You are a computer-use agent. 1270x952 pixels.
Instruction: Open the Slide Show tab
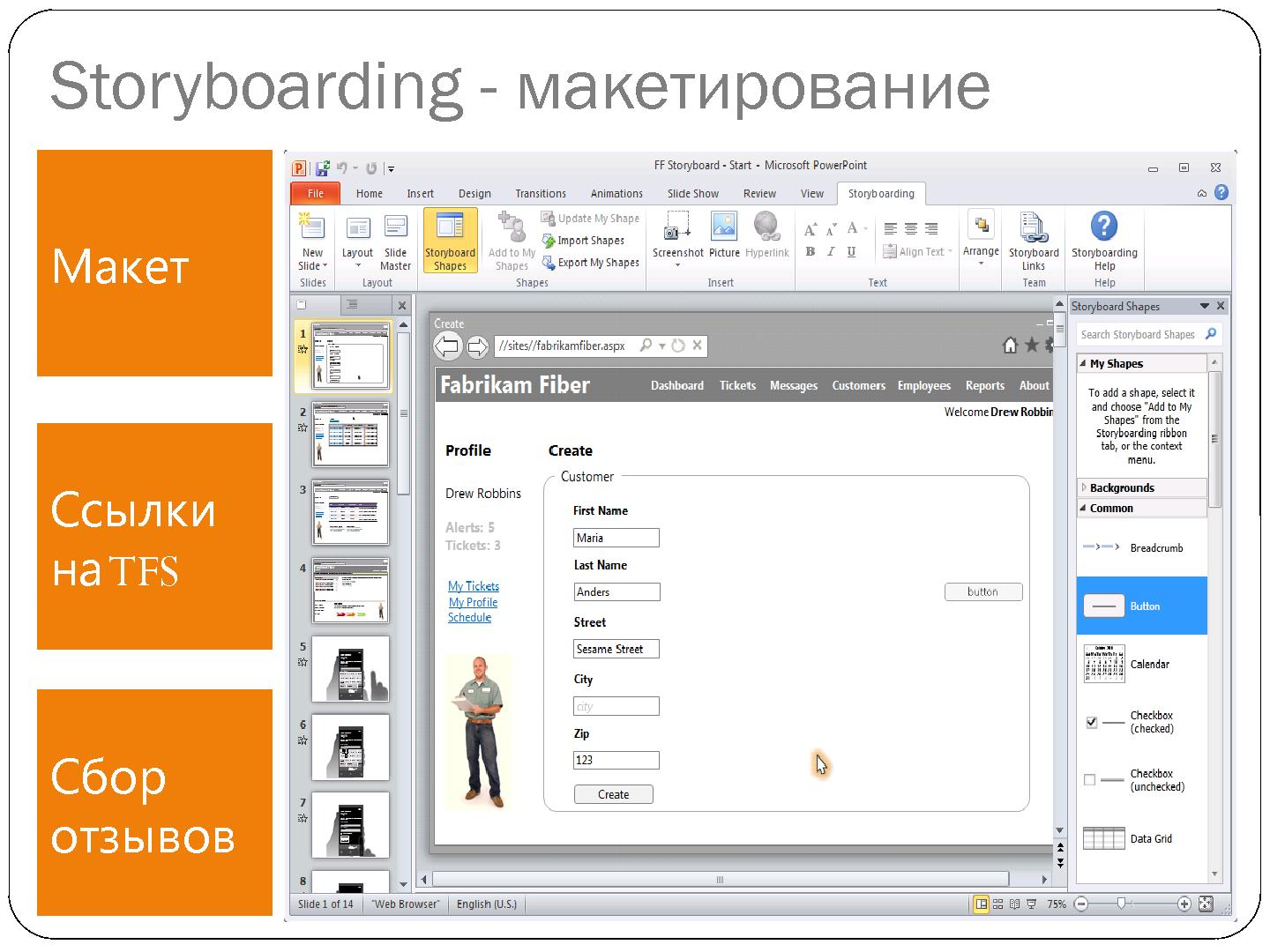(693, 194)
